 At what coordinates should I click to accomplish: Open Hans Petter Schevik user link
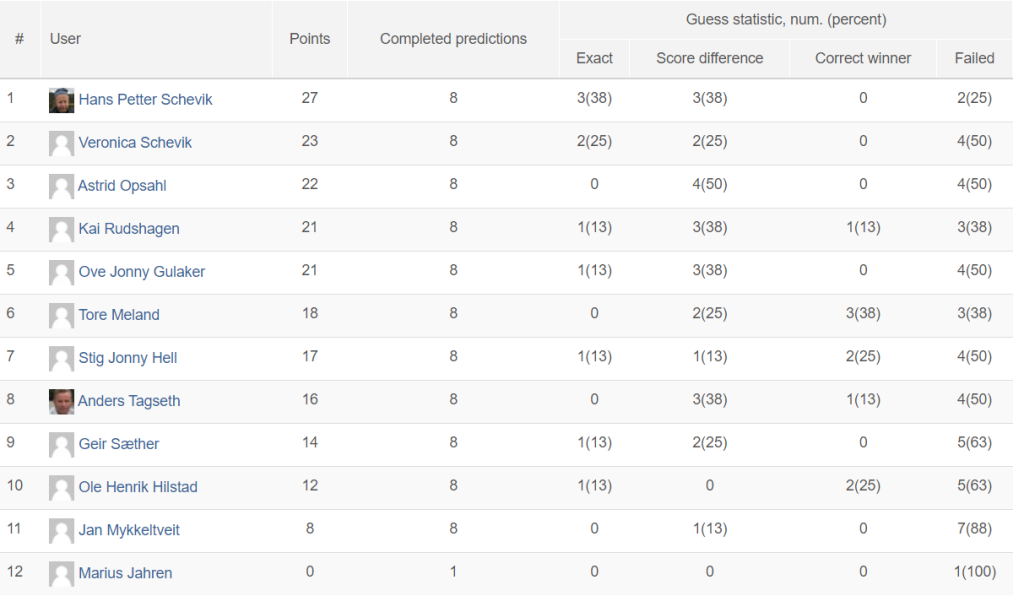146,100
